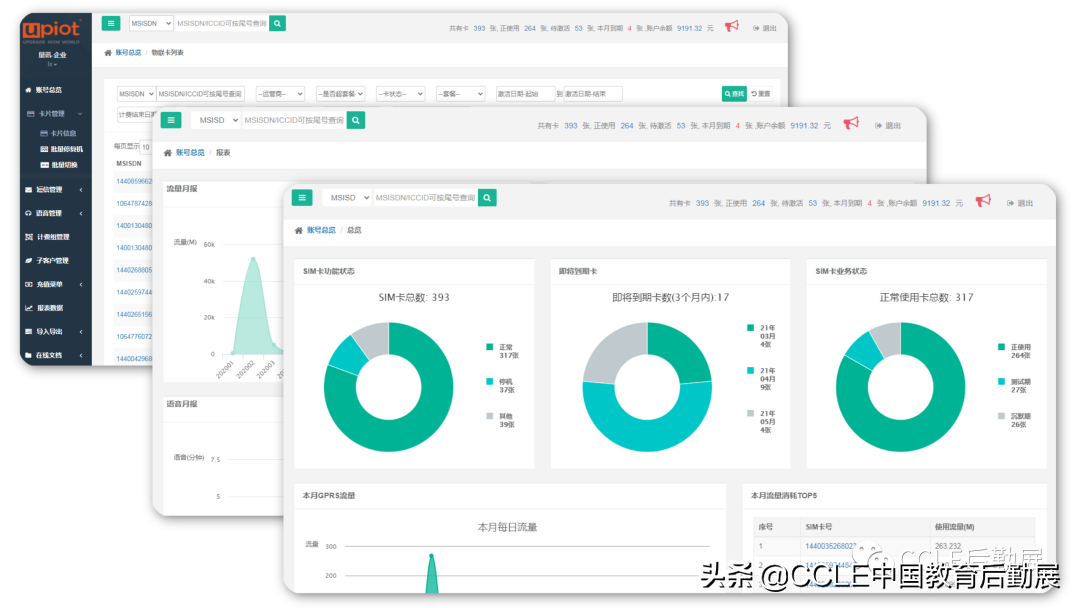Click the chart icon for 报表数据
Viewport: 1080px width, 608px height.
[x=28, y=308]
